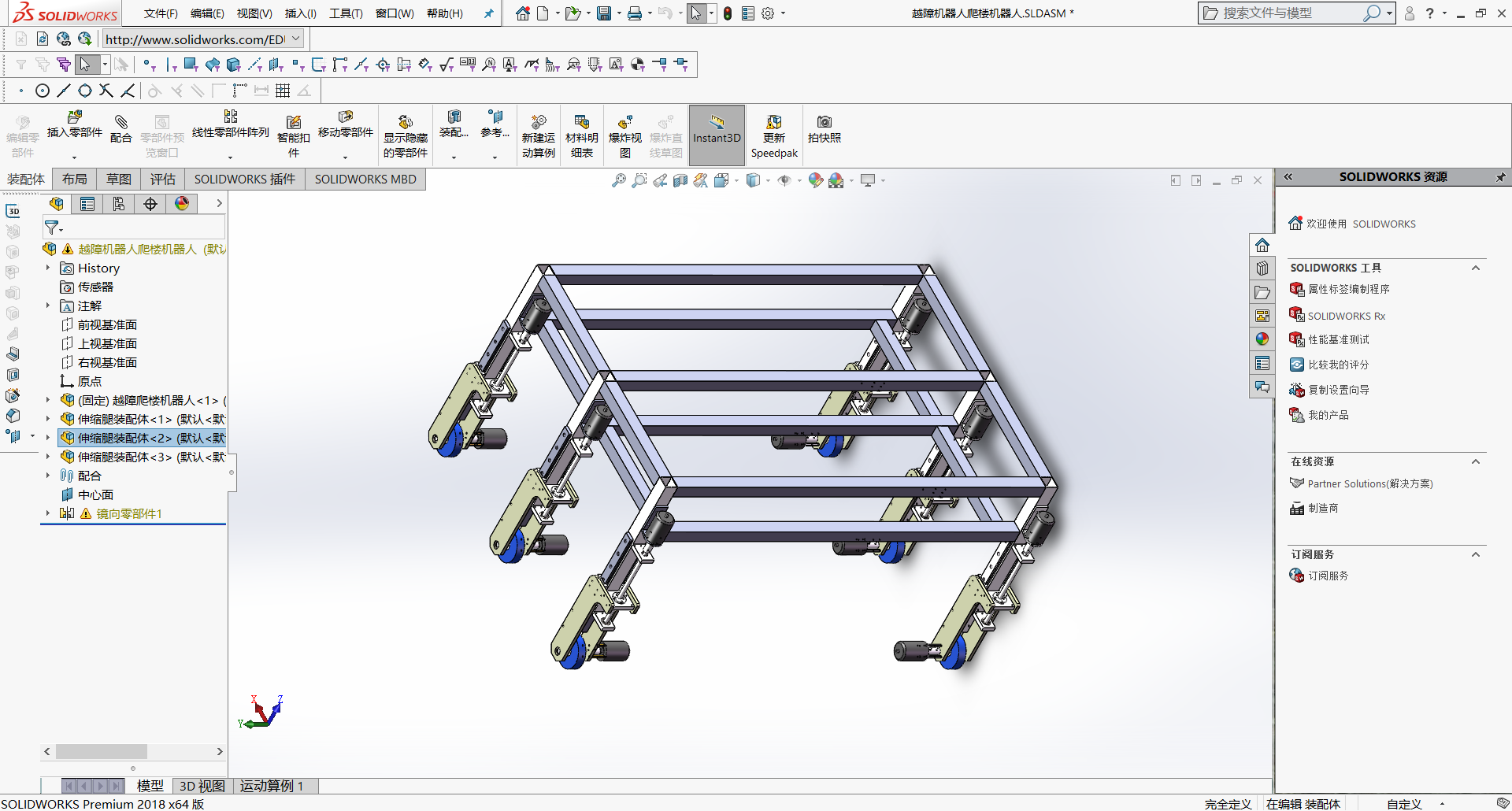
Task: Open Appearances task pane tab
Action: [x=1262, y=339]
